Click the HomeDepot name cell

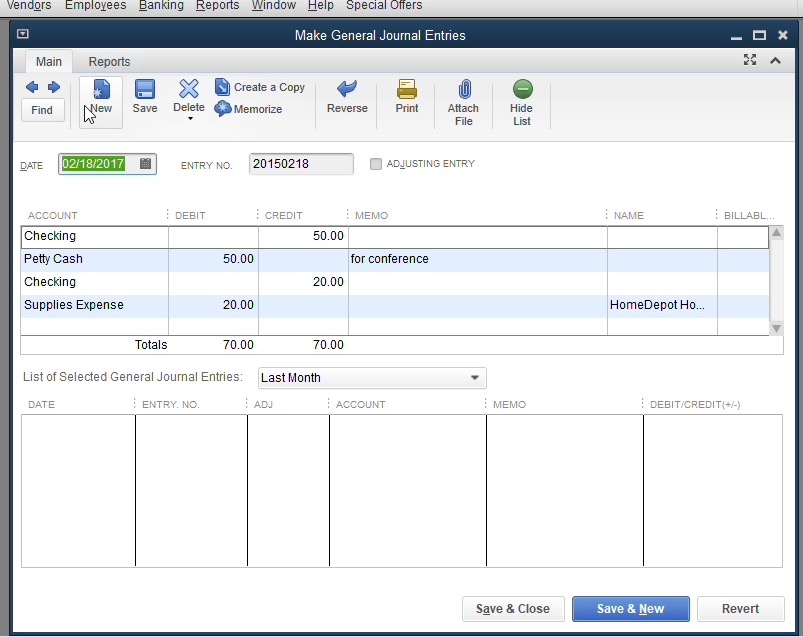tap(662, 305)
